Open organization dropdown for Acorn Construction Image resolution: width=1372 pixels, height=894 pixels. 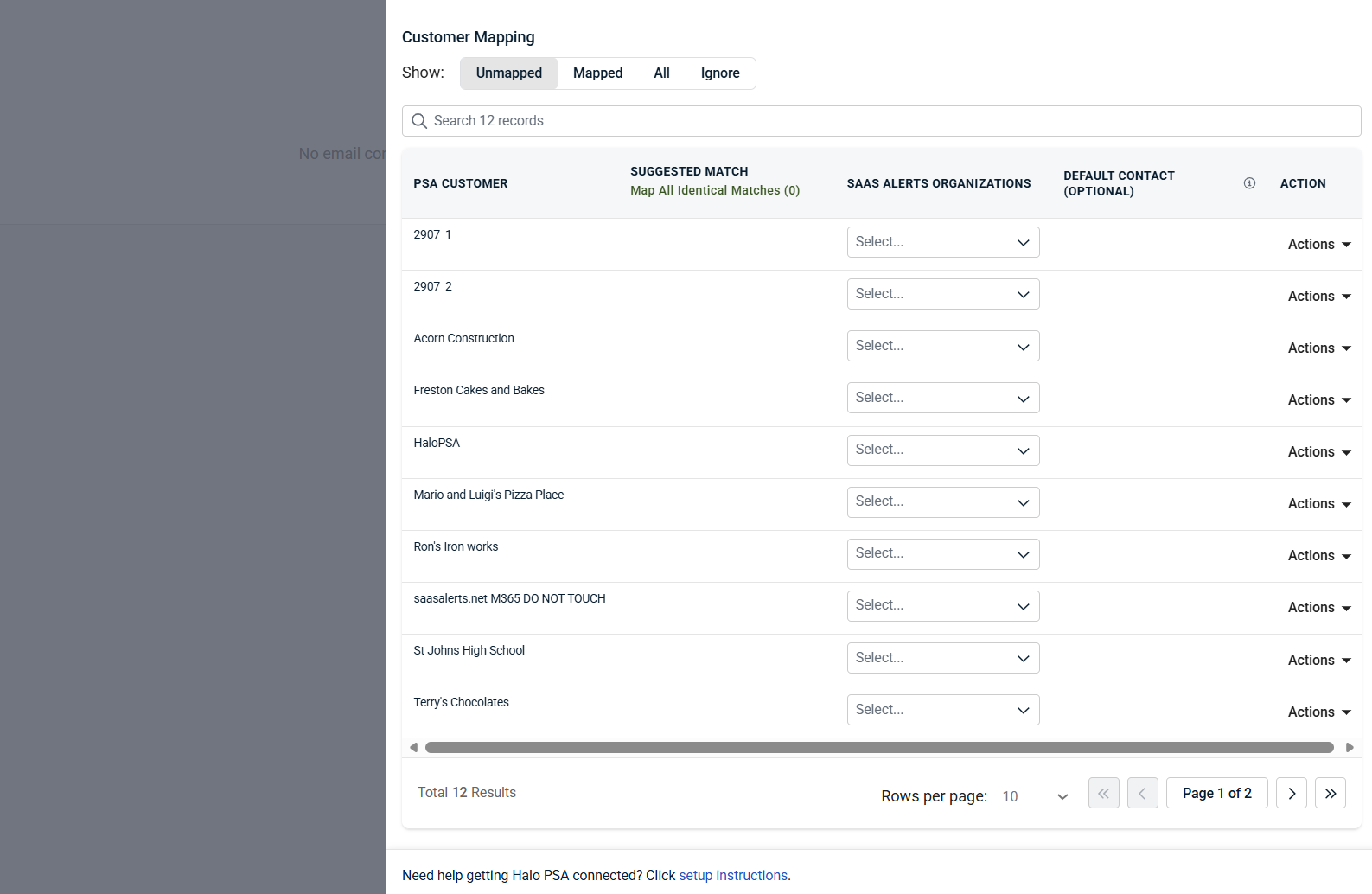[x=943, y=346]
